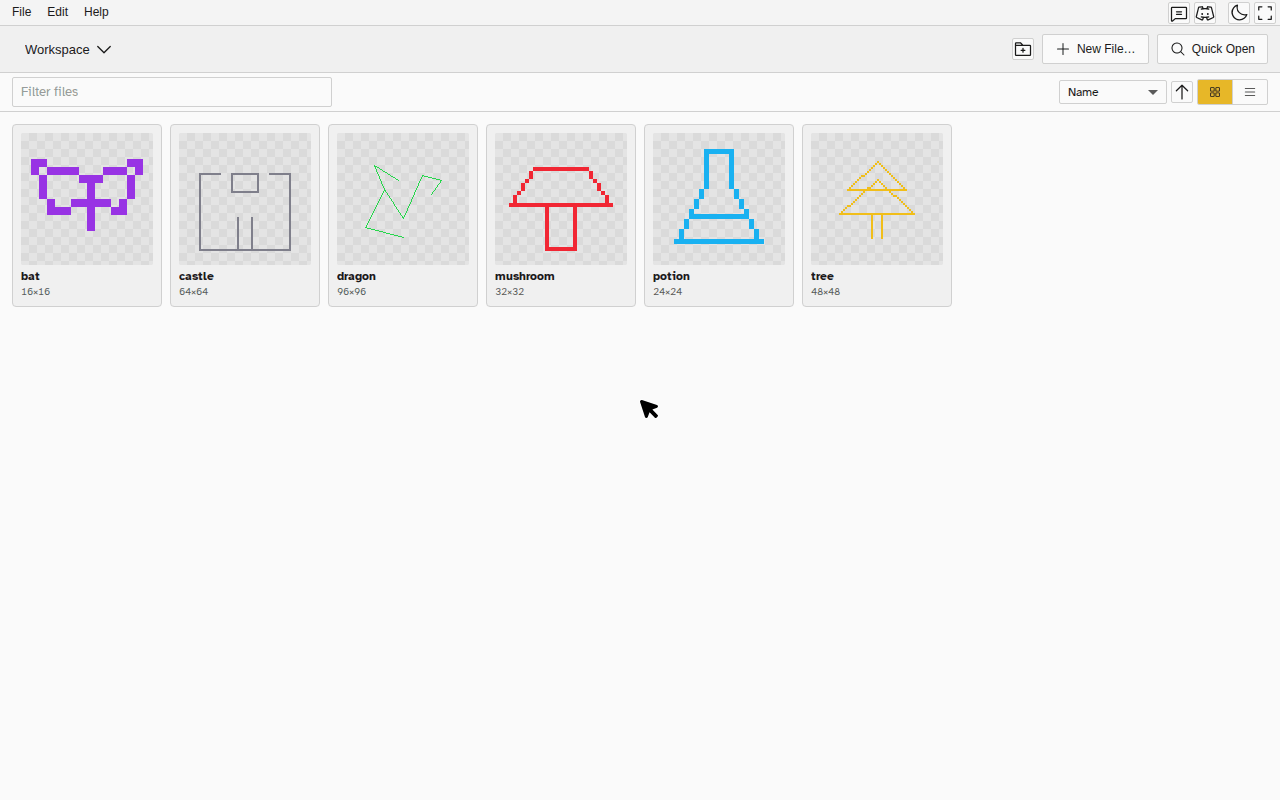Open the Name sort dropdown
Screen dimensions: 1280x800
pos(1113,92)
